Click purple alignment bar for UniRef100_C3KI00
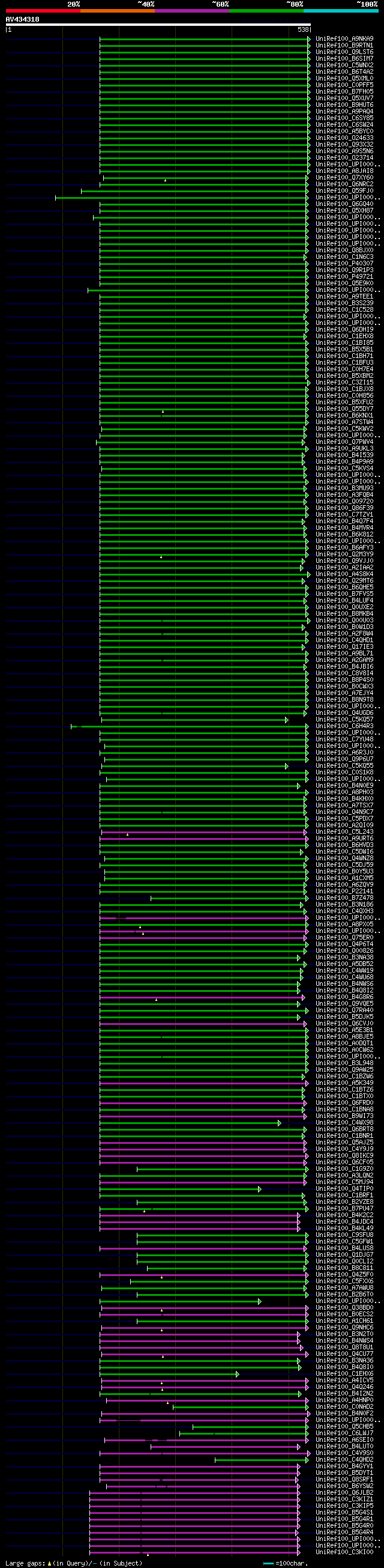Viewport: 384px width, 1568px height. coord(194,1552)
